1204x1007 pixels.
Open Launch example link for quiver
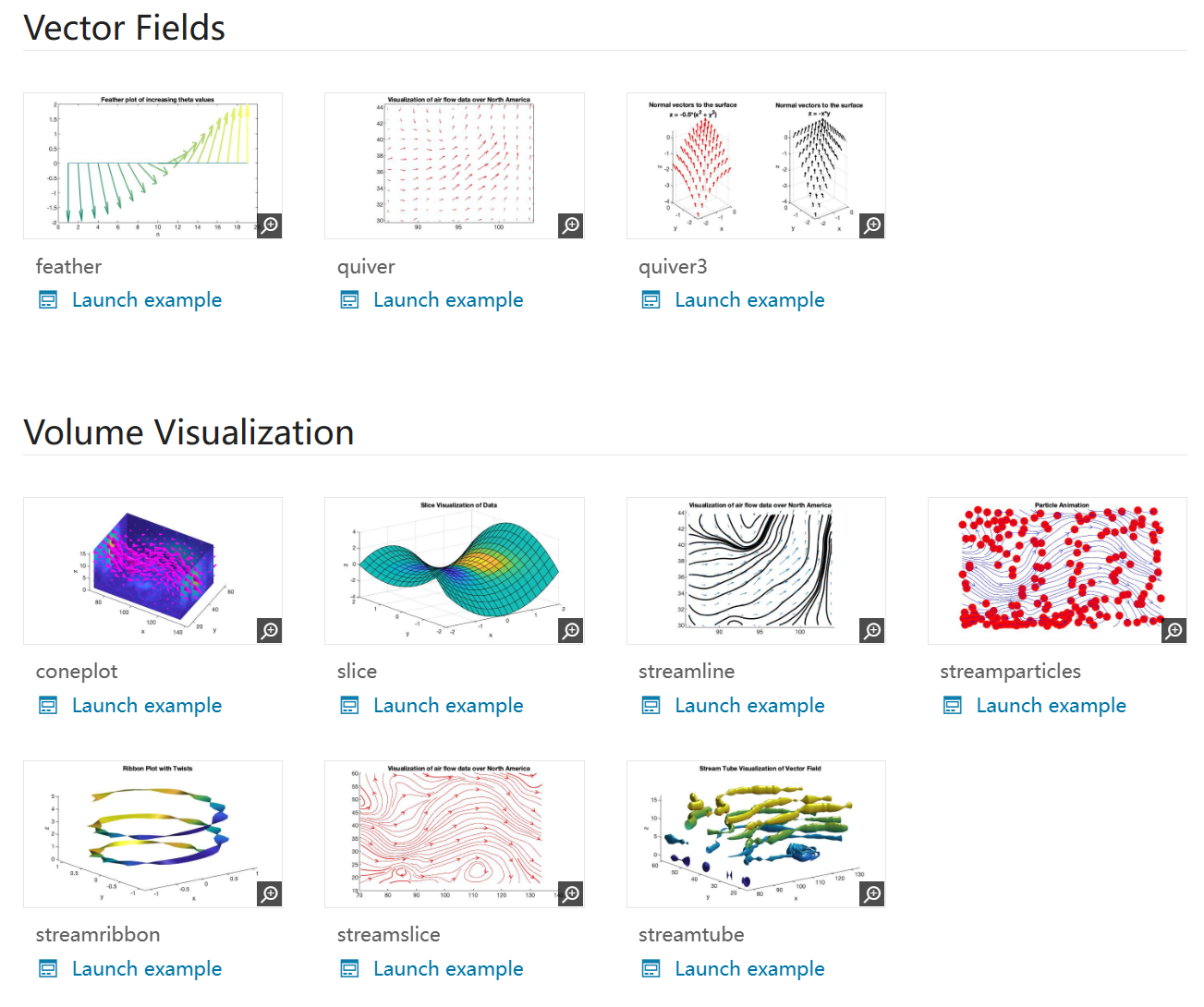tap(448, 300)
